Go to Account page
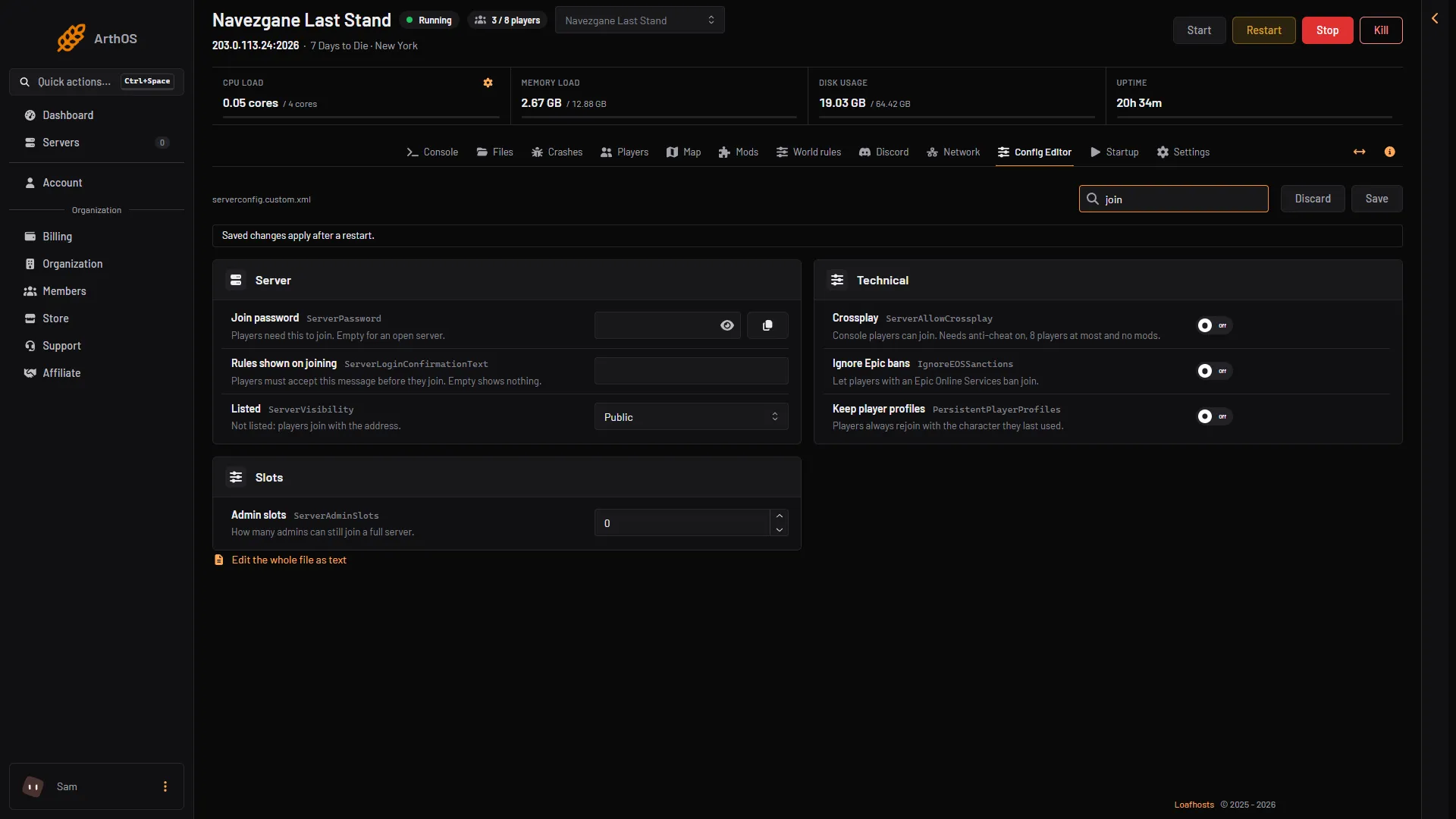The height and width of the screenshot is (819, 1456). (96, 183)
